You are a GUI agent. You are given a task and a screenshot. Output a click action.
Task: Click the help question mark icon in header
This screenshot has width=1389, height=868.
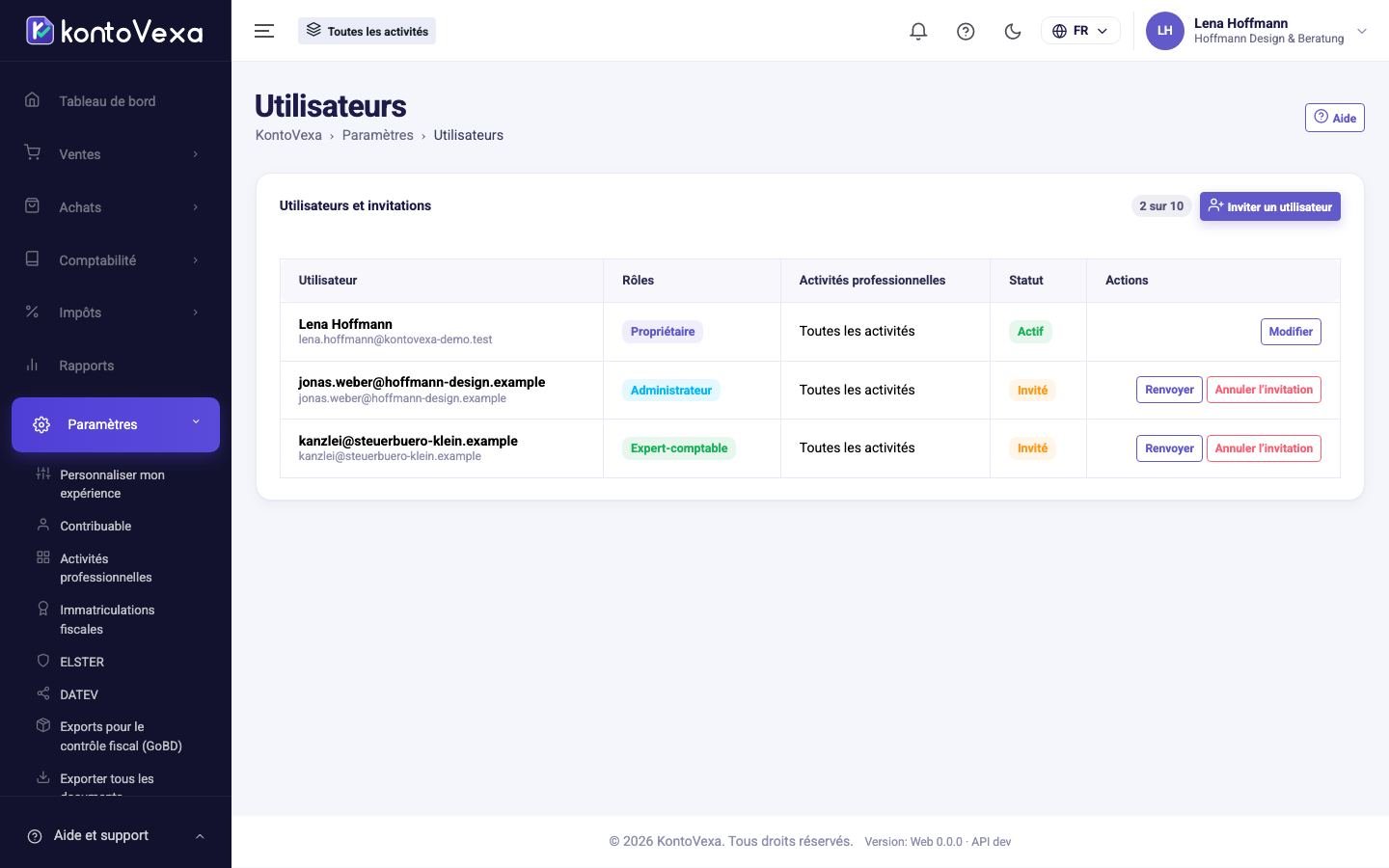click(x=966, y=31)
